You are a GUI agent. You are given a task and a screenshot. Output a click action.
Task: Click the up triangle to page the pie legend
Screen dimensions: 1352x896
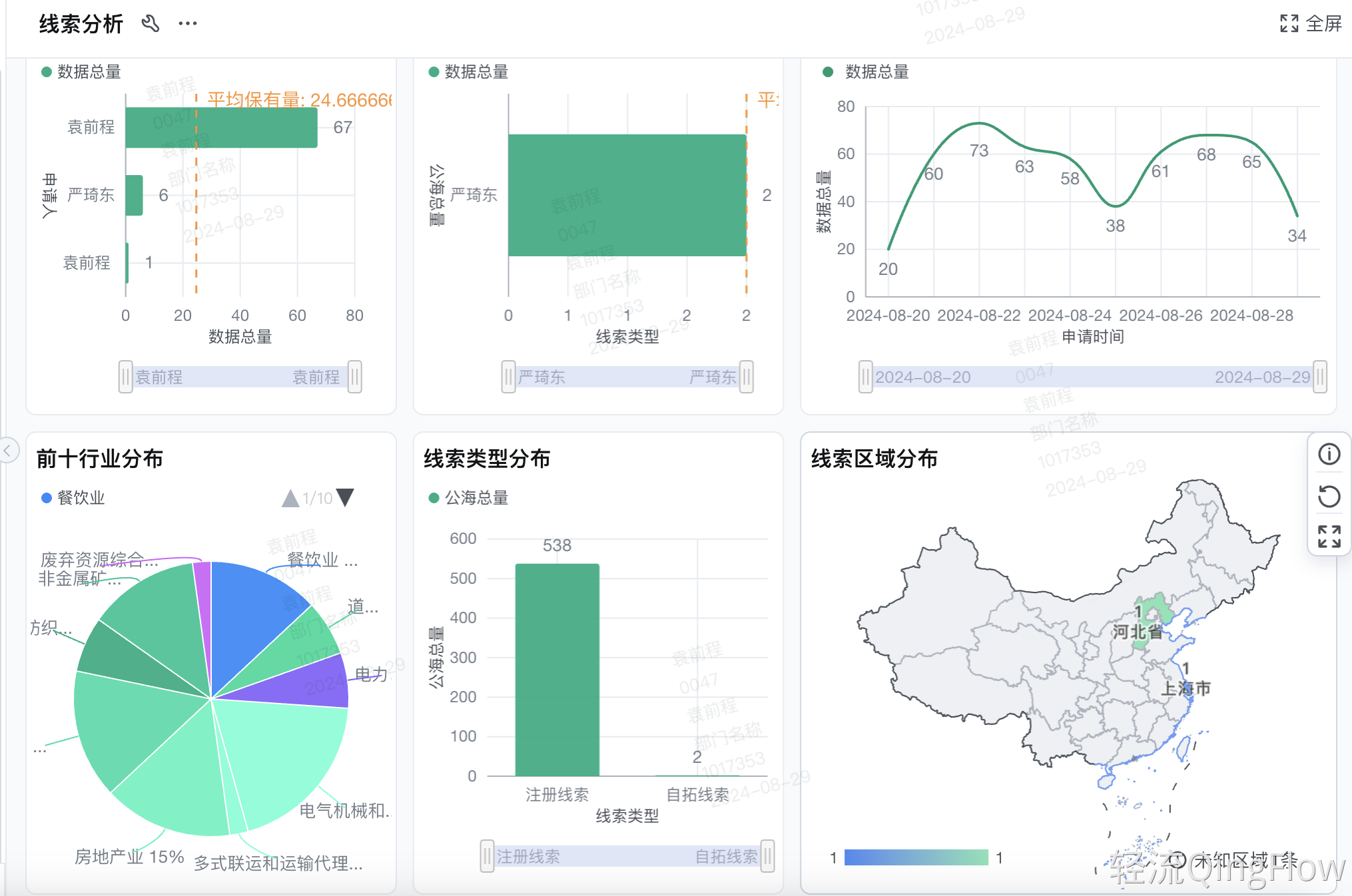click(290, 497)
